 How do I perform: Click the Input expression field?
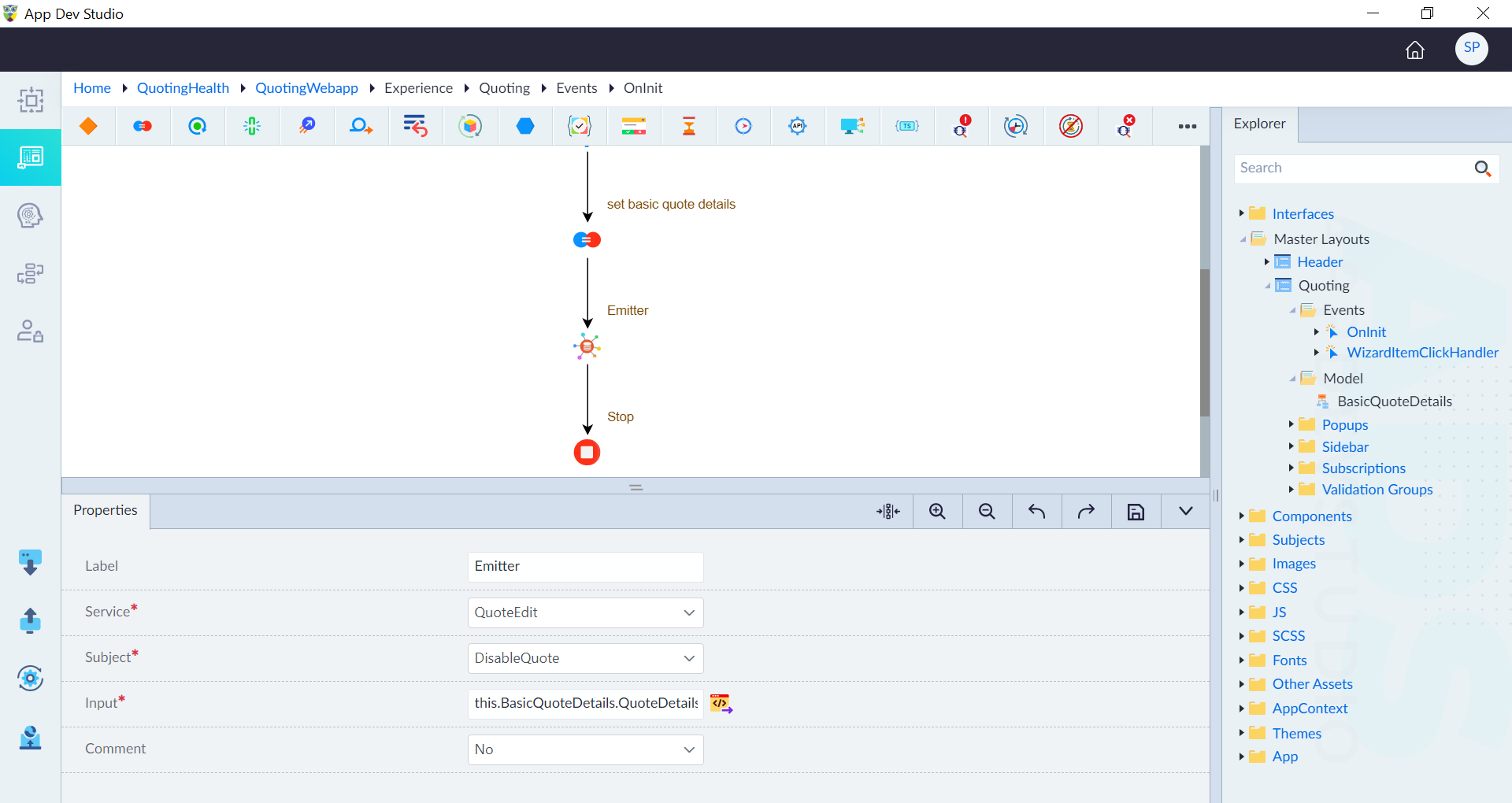585,704
